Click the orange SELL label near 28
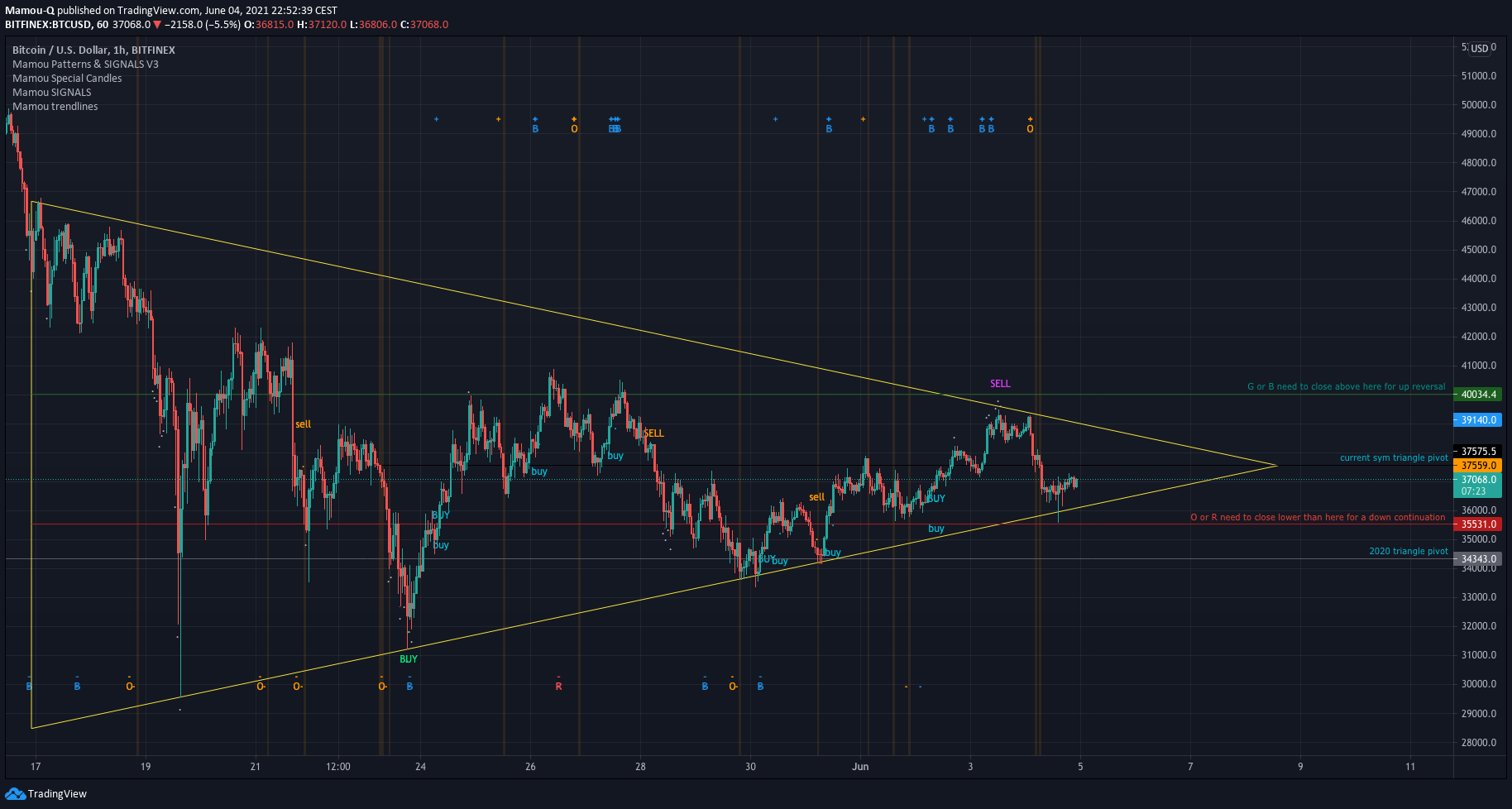This screenshot has width=1512, height=809. 653,433
